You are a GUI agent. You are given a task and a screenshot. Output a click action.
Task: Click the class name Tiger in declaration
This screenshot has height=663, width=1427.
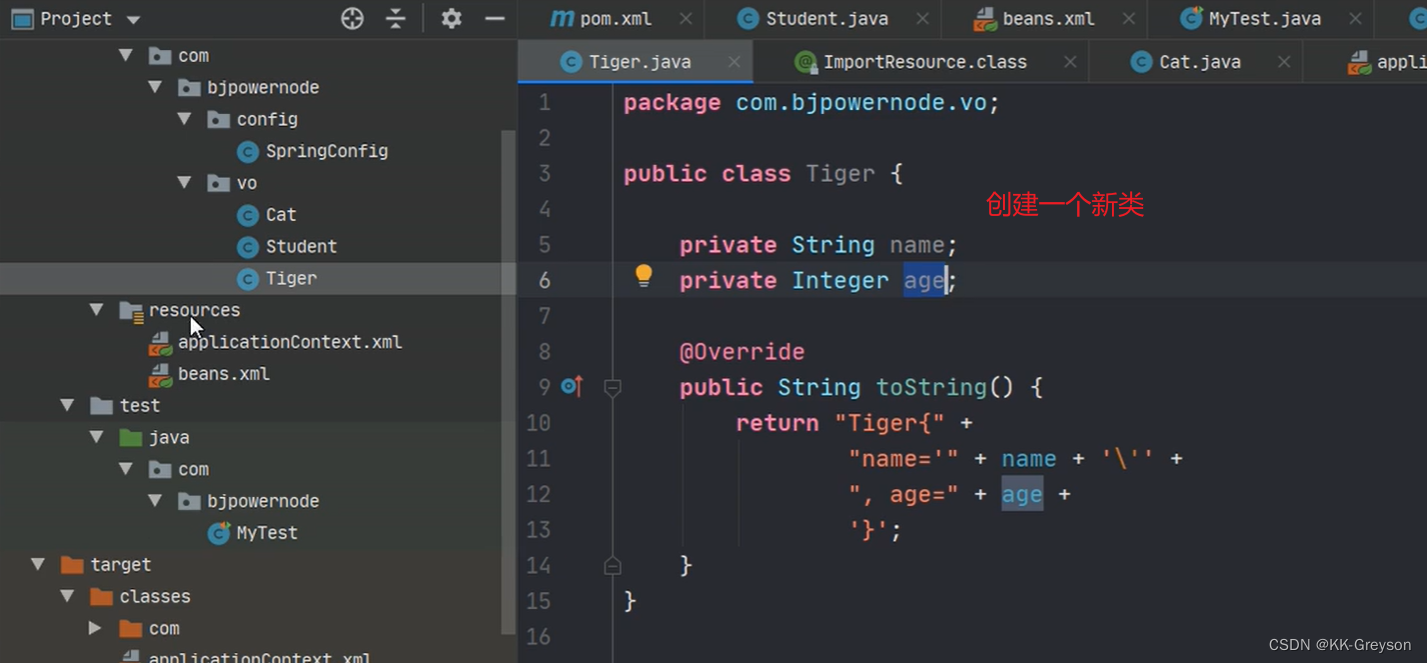coord(841,174)
